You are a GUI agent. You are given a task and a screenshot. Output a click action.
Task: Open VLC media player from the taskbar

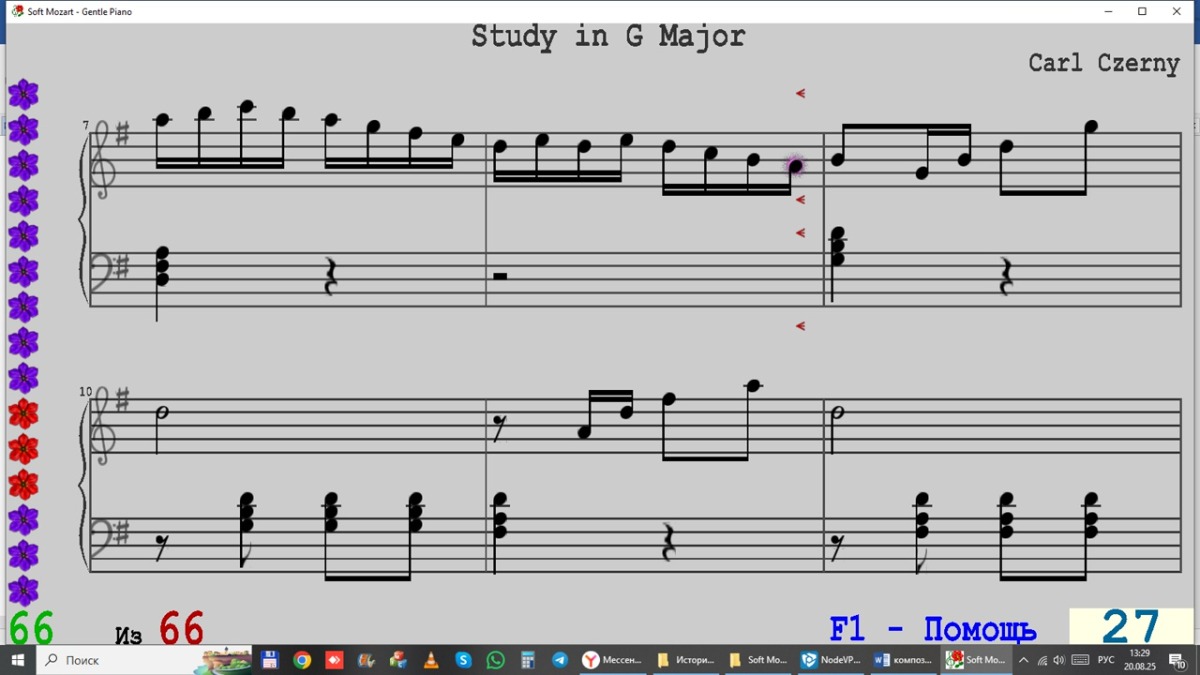point(431,660)
